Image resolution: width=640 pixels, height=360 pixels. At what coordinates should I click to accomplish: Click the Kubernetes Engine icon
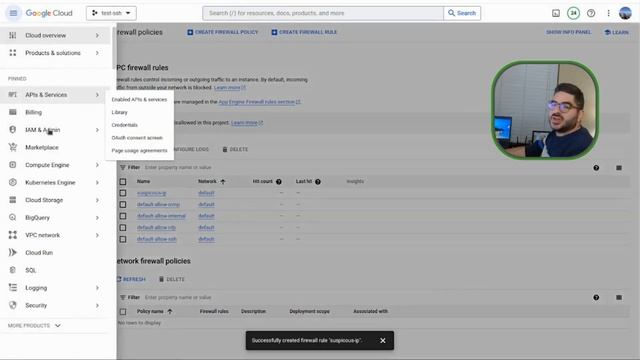coord(13,182)
